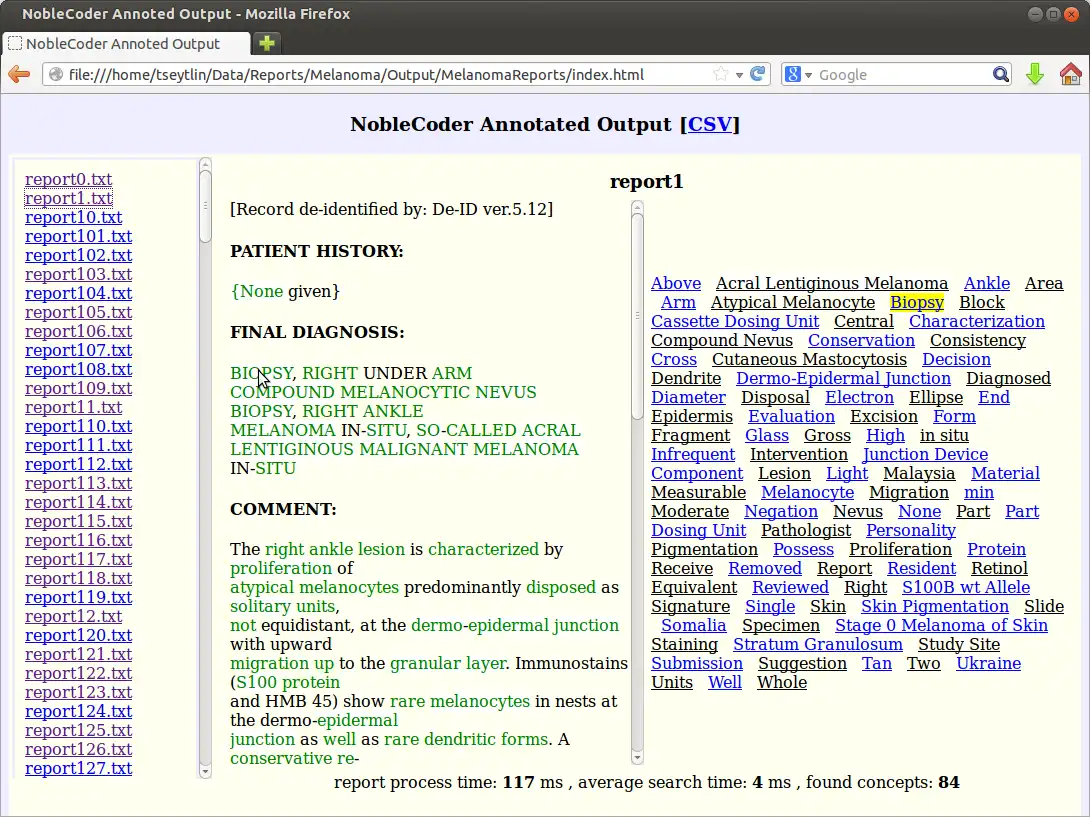Open report127.txt in the list
The width and height of the screenshot is (1090, 817).
(x=79, y=768)
